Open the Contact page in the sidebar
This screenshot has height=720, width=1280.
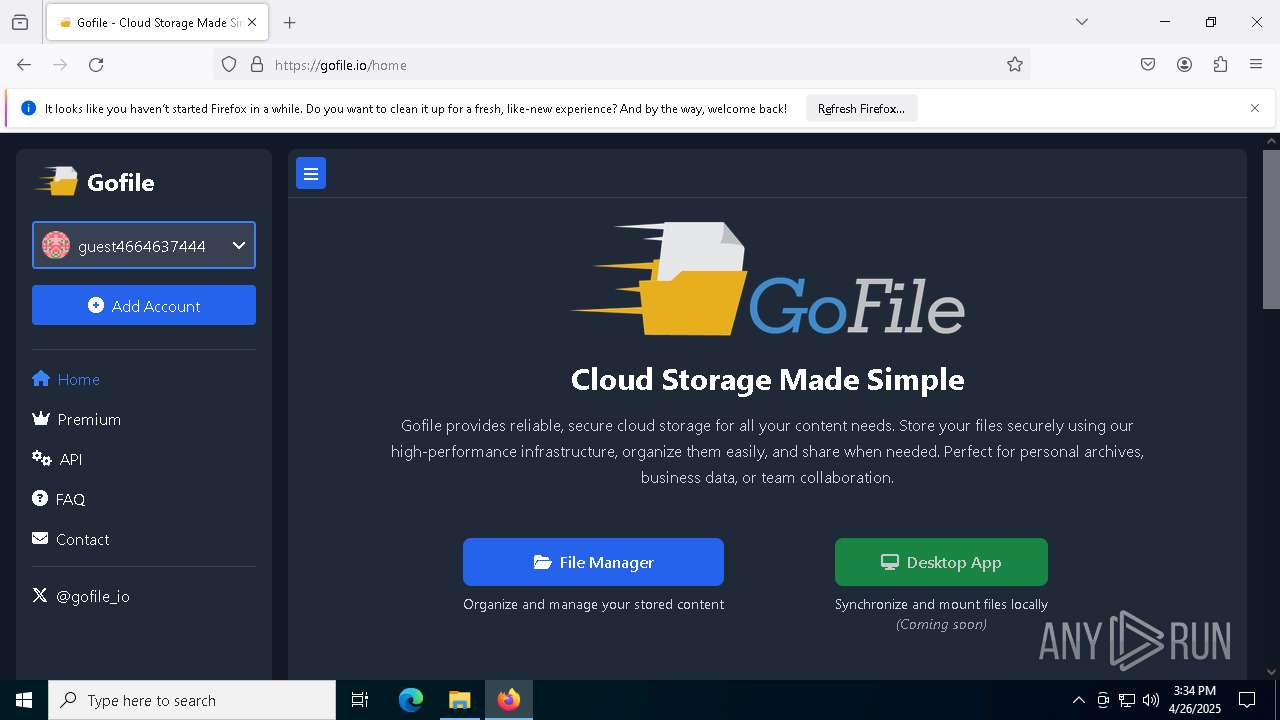click(x=71, y=539)
